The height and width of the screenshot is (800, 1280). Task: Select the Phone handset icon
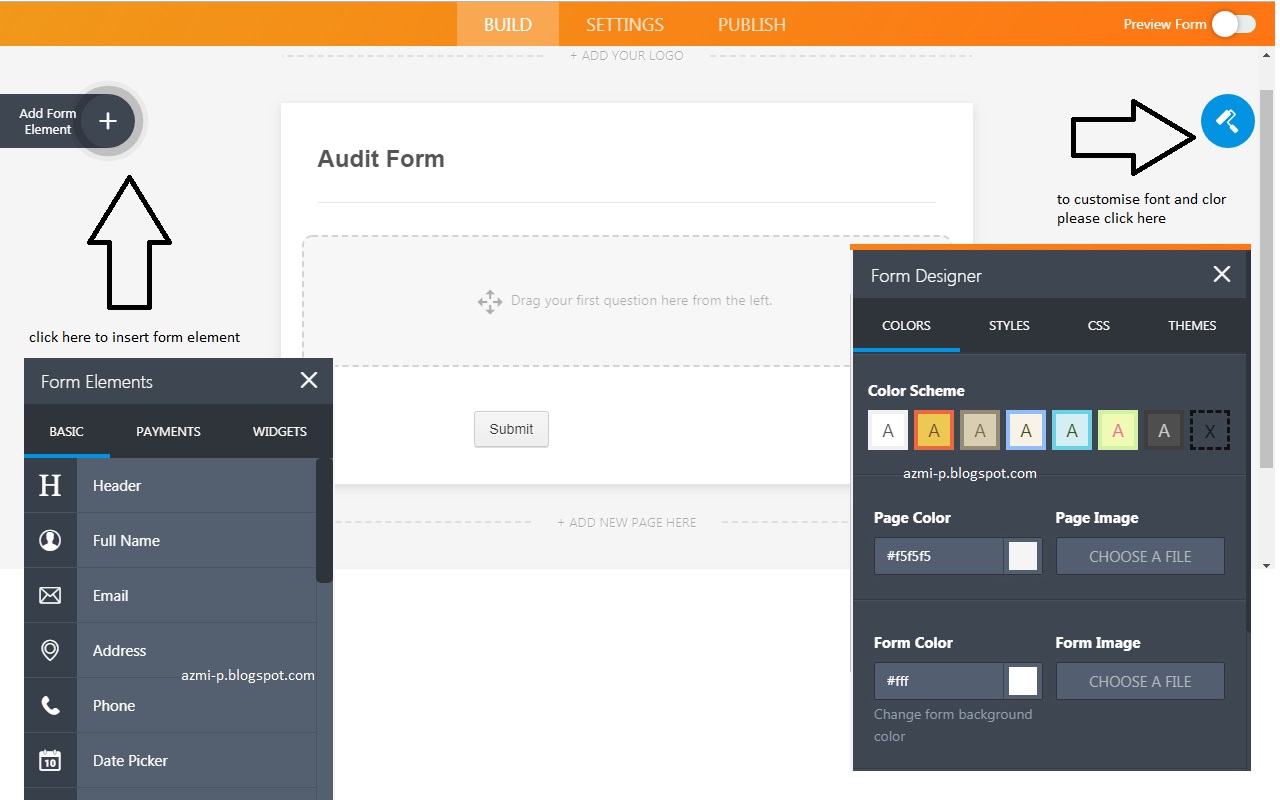(50, 706)
